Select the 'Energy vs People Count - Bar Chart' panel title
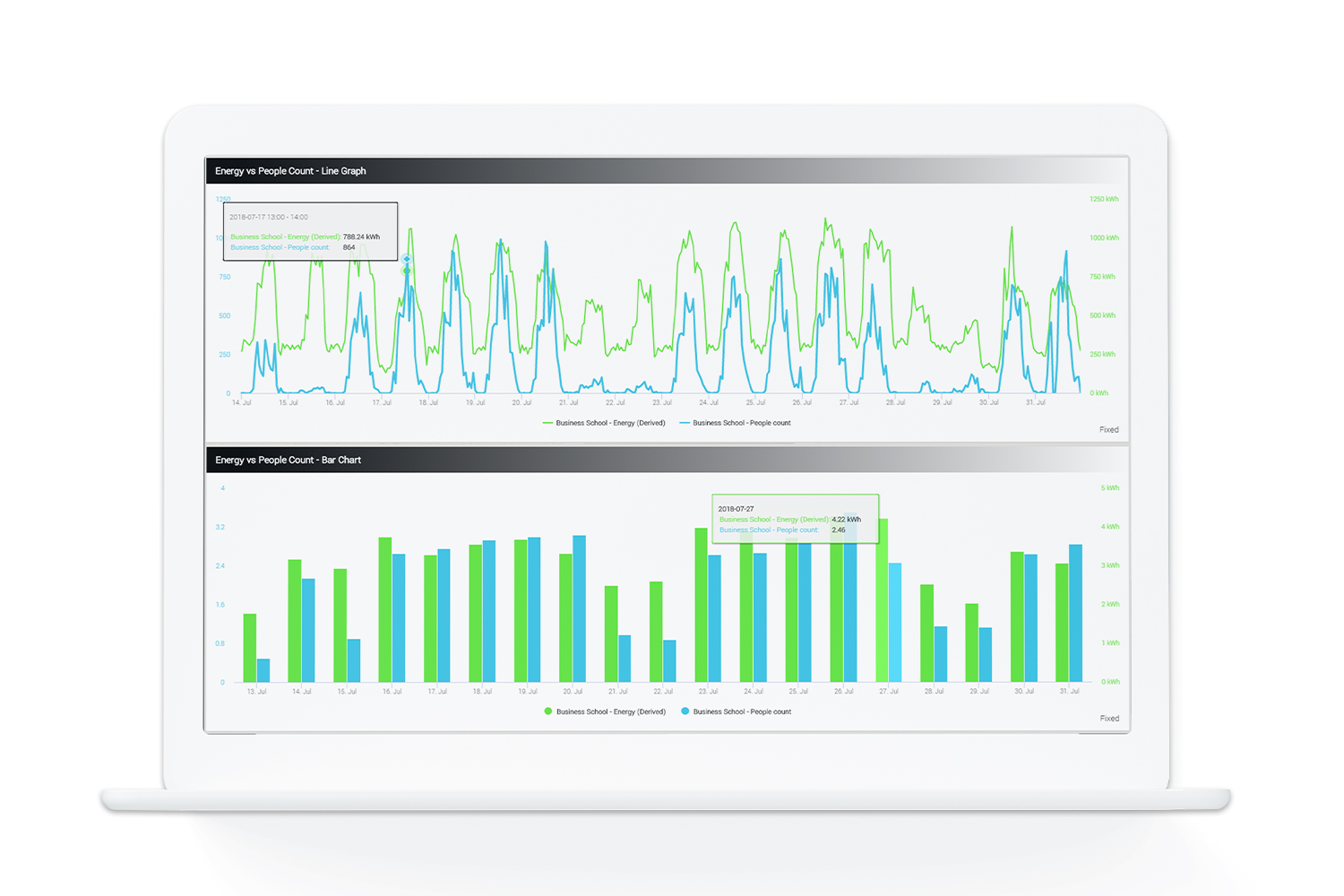 tap(288, 460)
